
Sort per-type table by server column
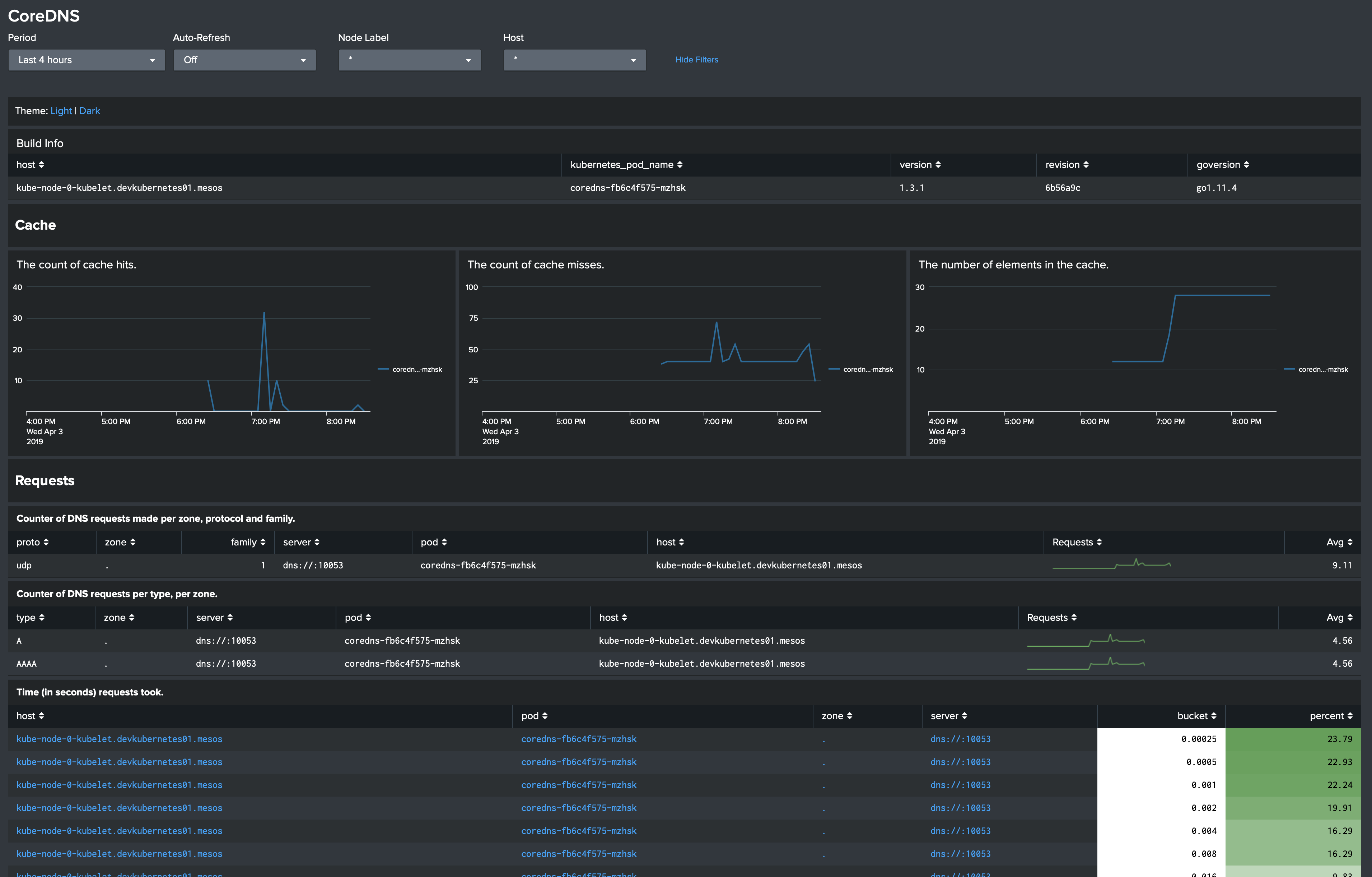coord(214,617)
